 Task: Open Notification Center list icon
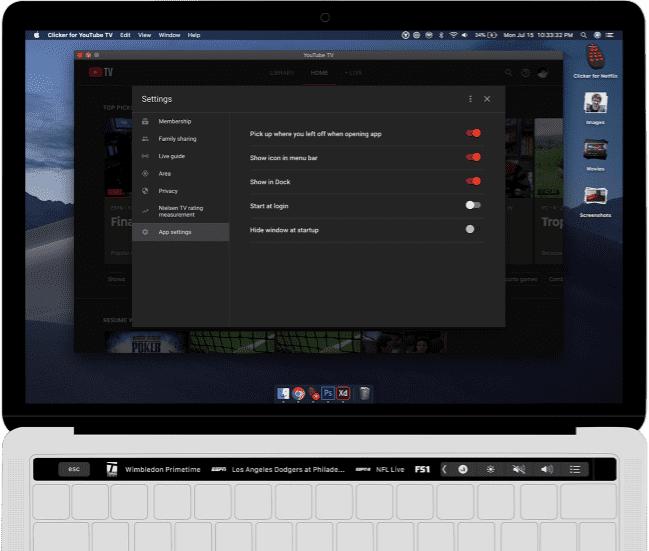pyautogui.click(x=610, y=35)
